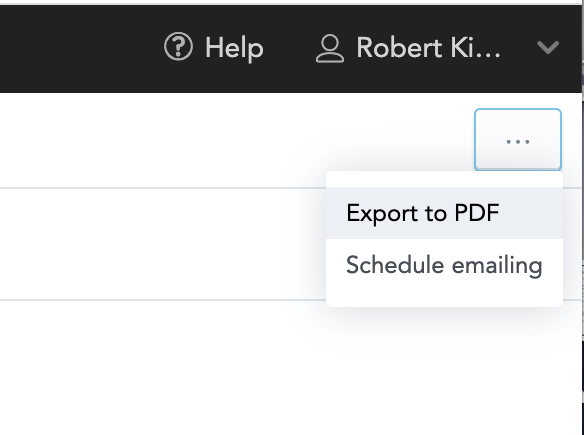Click the three-dot ellipsis icon
Screen dimensions: 584x435
click(518, 142)
